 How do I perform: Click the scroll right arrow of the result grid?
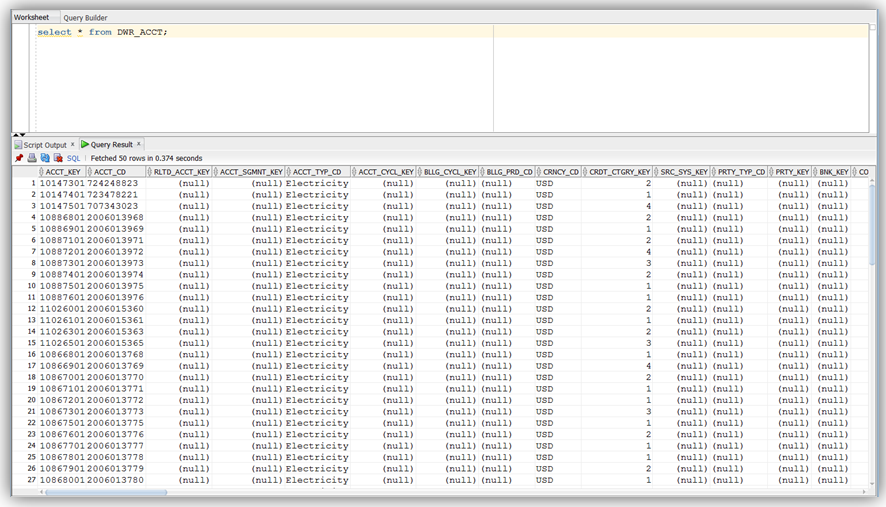(864, 492)
